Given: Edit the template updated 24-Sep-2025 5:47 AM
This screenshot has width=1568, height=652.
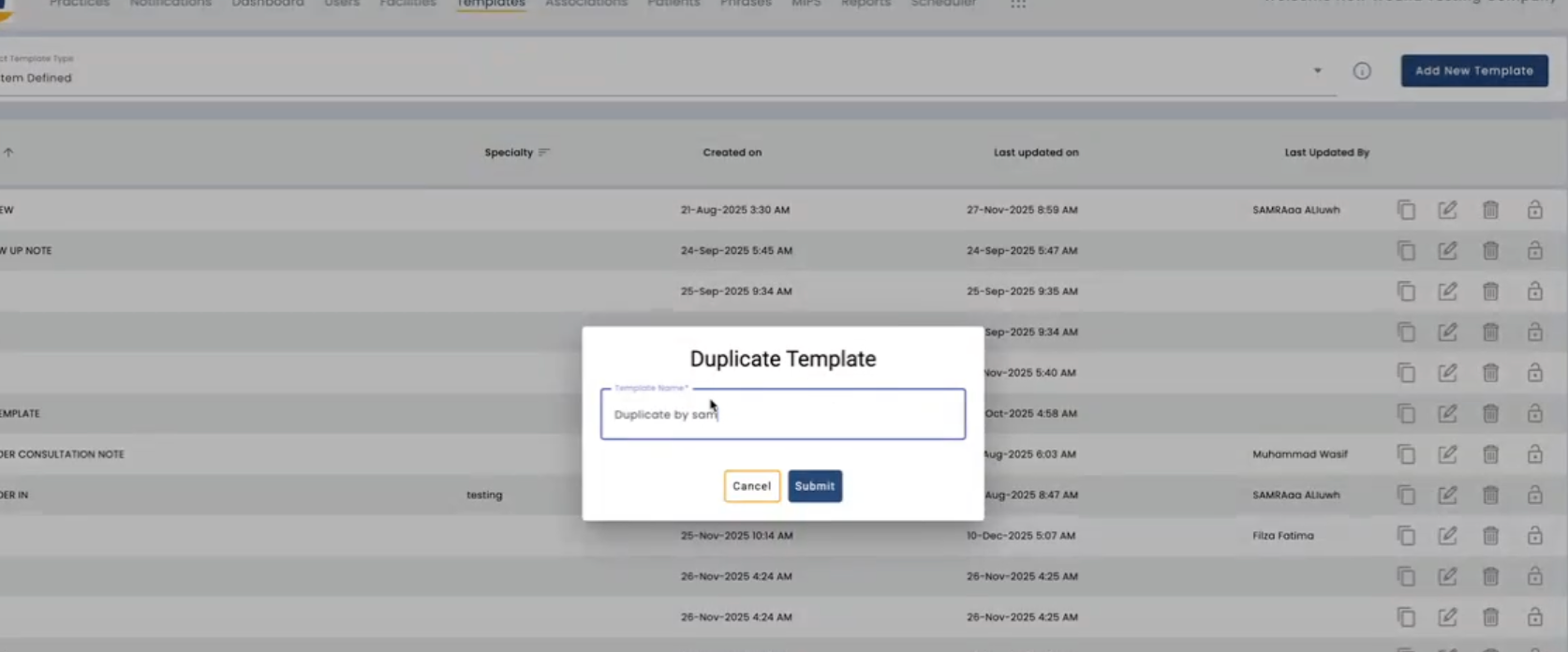Looking at the screenshot, I should coord(1447,250).
